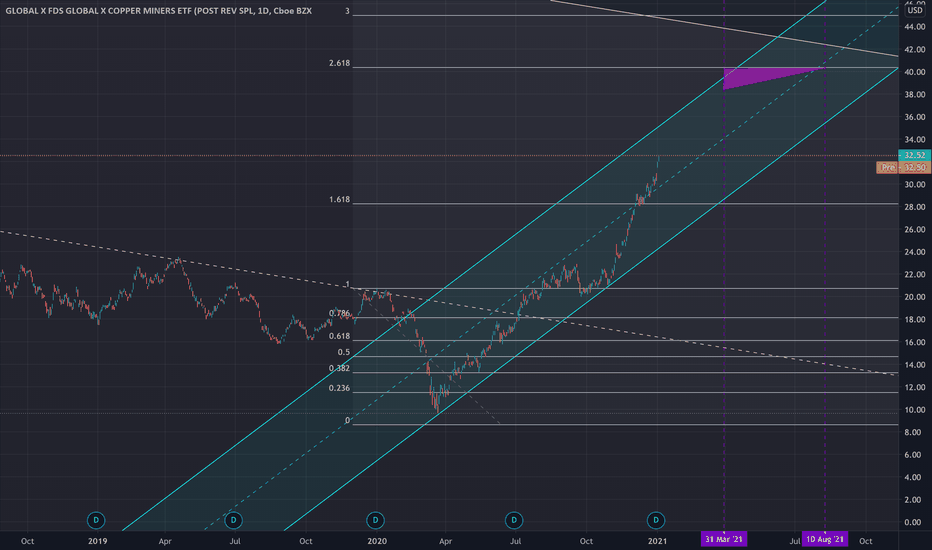This screenshot has height=550, width=932.
Task: Click the 26.00 price axis label
Action: click(x=915, y=230)
